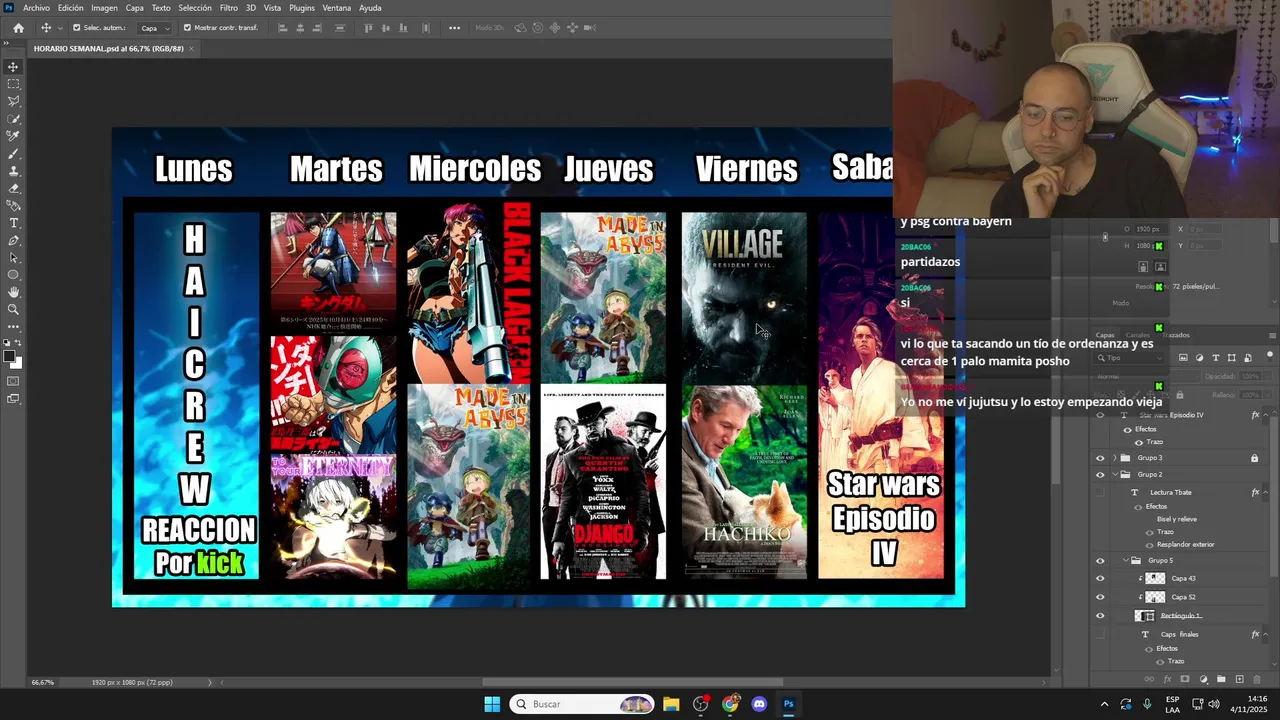The image size is (1280, 720).
Task: Click Create new group folder icon
Action: pyautogui.click(x=1221, y=679)
